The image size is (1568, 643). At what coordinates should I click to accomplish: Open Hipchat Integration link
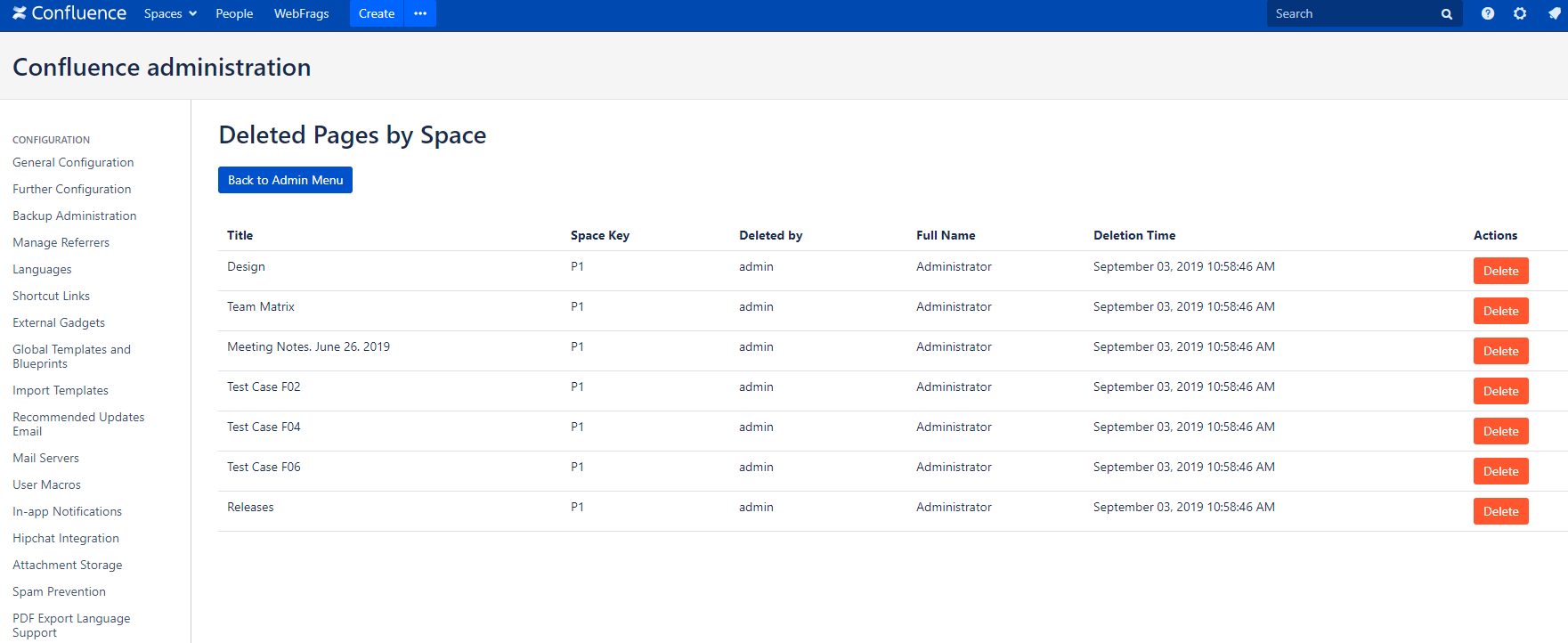point(66,538)
